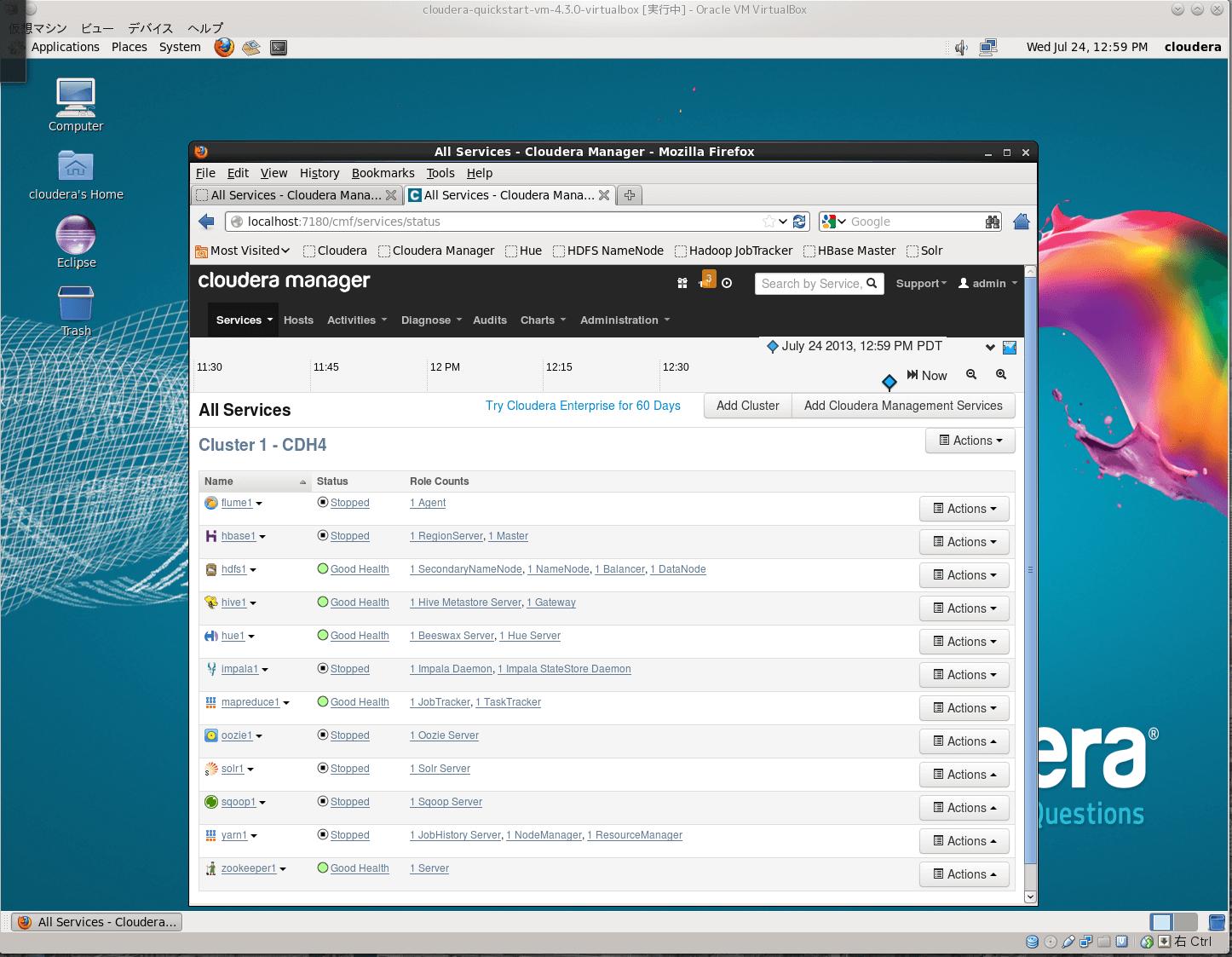Open the Administration navigation menu
The image size is (1232, 957).
[625, 320]
